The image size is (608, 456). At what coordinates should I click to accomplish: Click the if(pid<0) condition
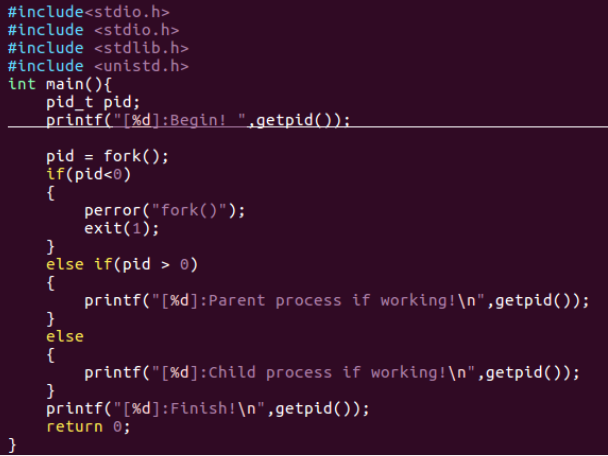[x=88, y=174]
